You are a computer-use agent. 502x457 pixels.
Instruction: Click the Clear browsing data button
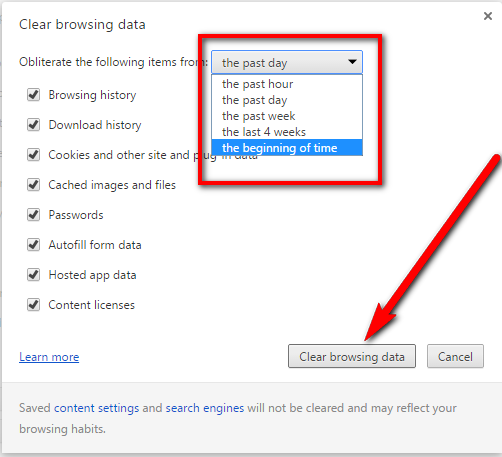[352, 356]
